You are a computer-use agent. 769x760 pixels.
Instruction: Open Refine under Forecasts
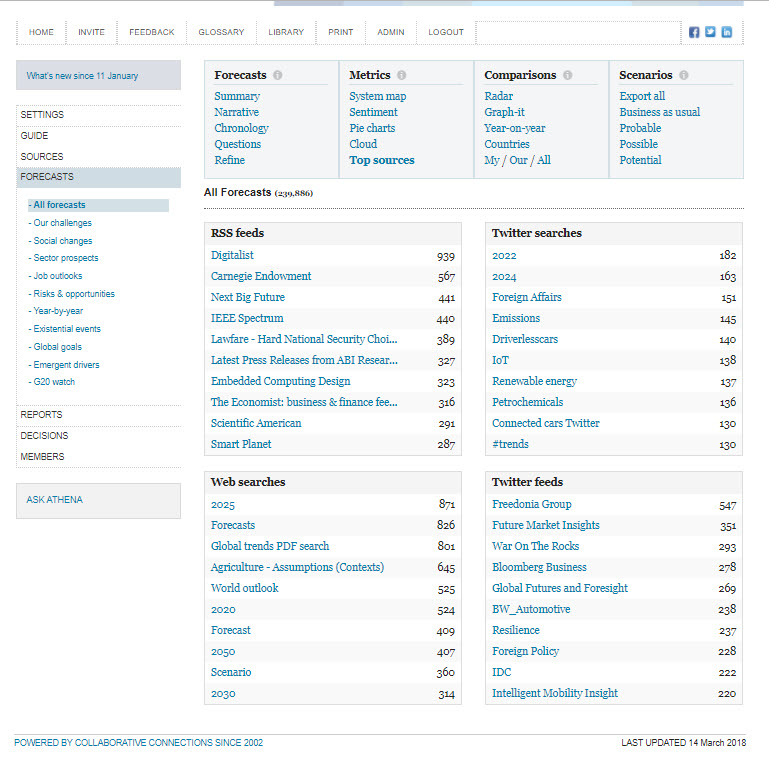[230, 160]
